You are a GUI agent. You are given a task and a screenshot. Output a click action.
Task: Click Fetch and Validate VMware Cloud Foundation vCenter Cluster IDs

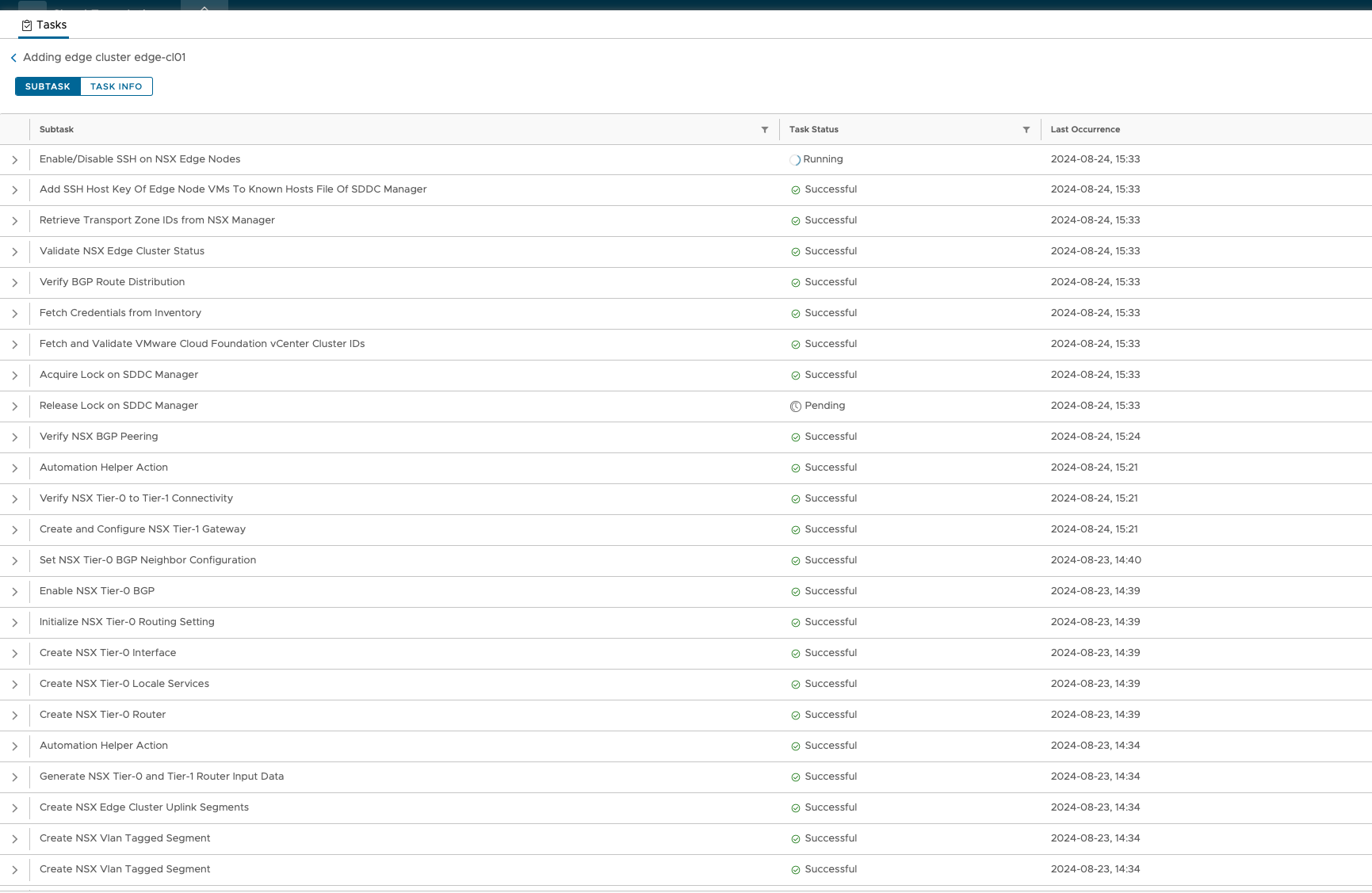point(202,344)
